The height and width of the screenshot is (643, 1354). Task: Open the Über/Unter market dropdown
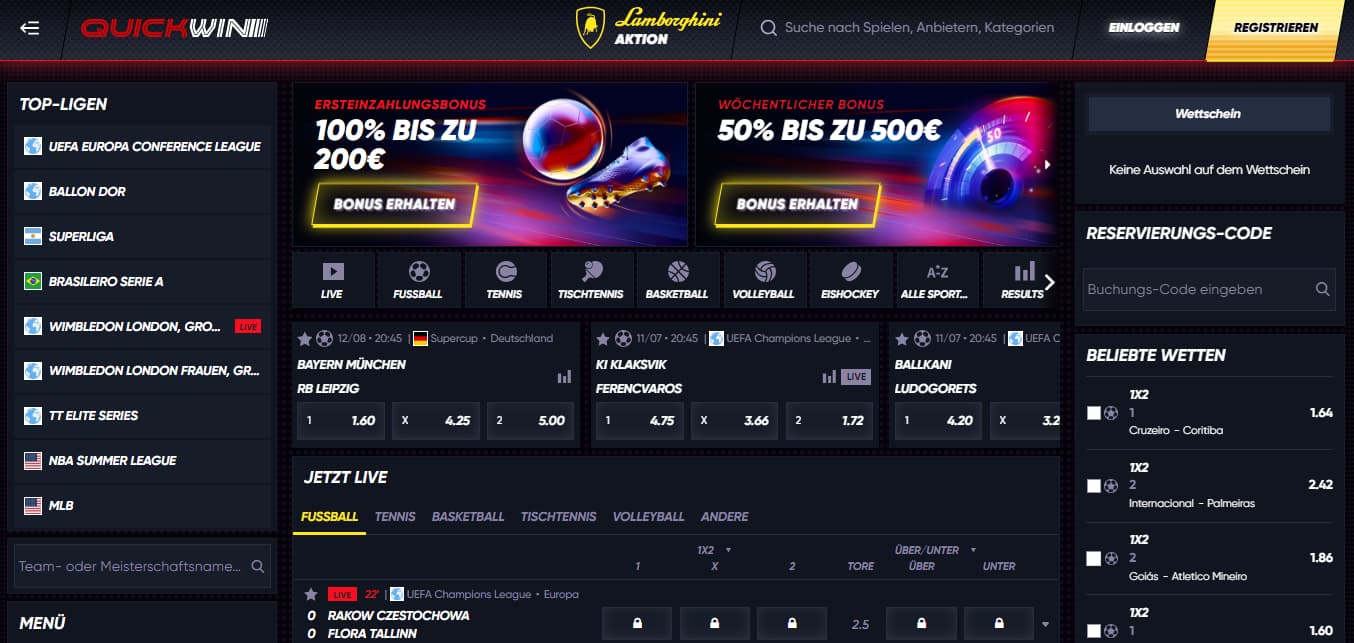(936, 550)
